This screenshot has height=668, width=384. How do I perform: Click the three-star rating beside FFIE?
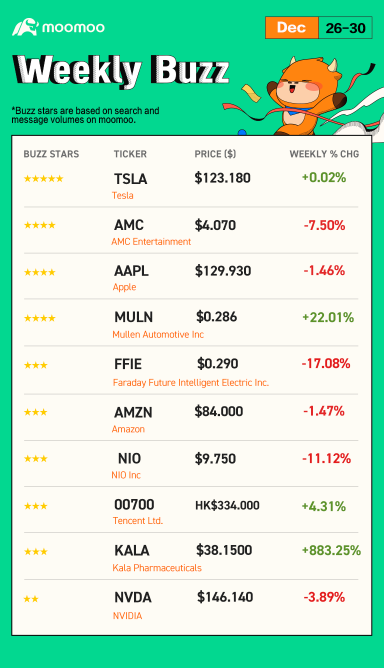coord(36,365)
